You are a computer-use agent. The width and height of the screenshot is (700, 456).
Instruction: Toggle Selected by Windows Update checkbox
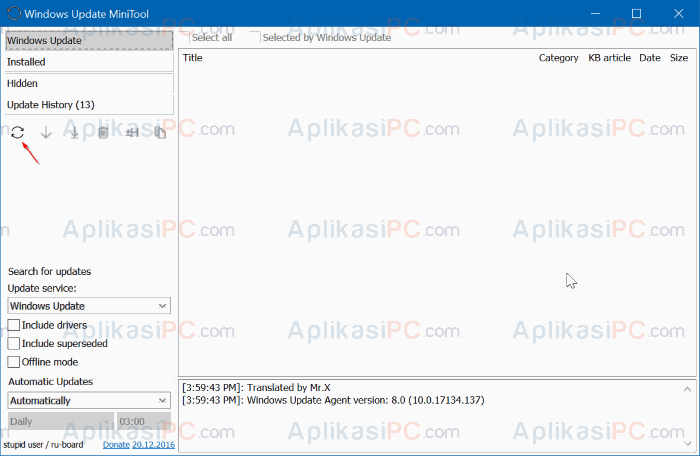(x=255, y=38)
